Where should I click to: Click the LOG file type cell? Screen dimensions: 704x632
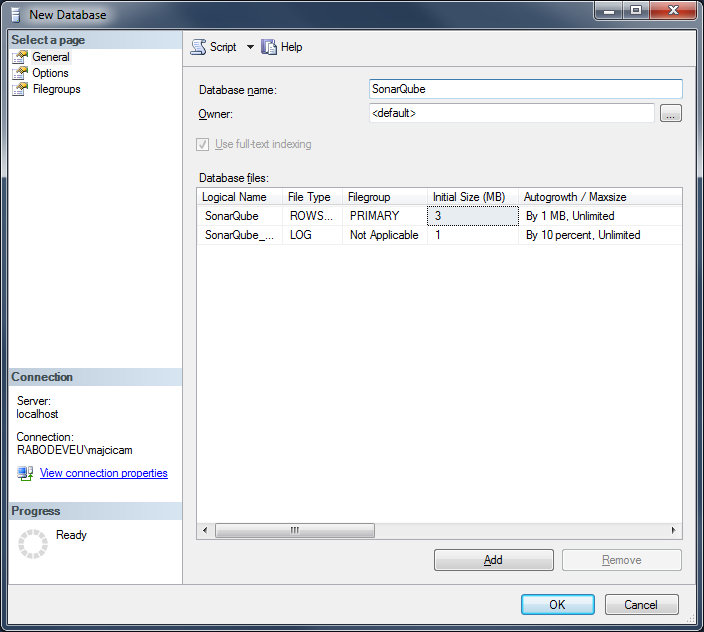pyautogui.click(x=312, y=235)
